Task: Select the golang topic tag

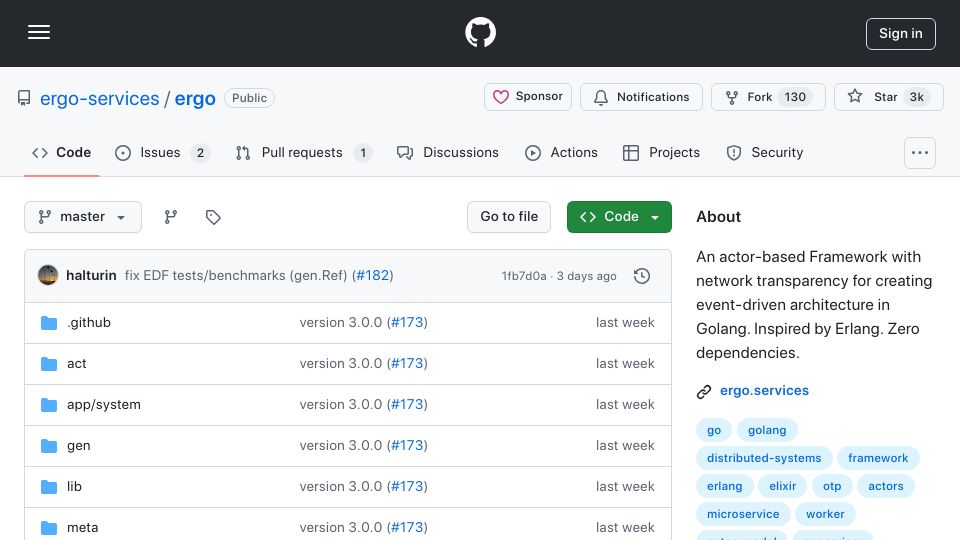Action: (x=767, y=430)
